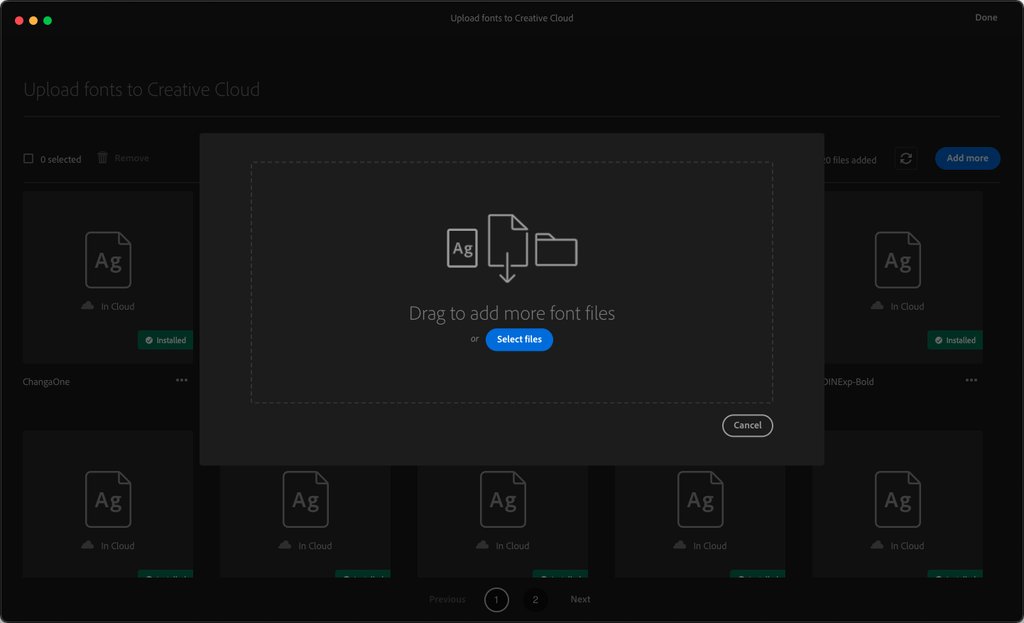
Task: Click the refresh sync icon near Add more
Action: (x=906, y=158)
